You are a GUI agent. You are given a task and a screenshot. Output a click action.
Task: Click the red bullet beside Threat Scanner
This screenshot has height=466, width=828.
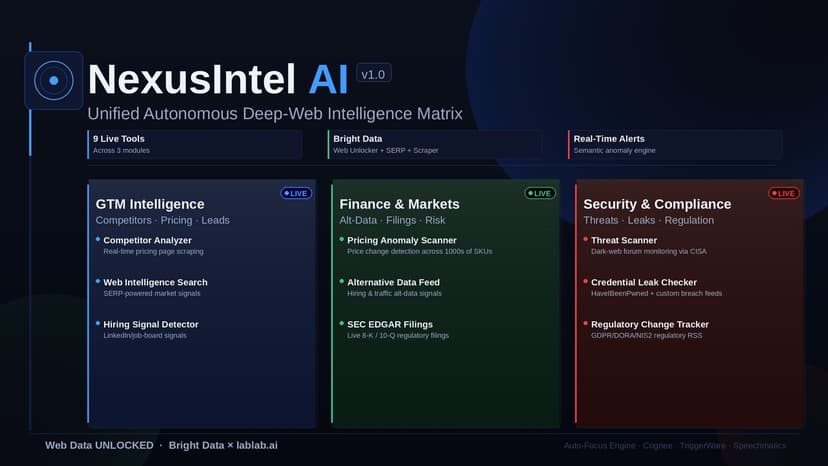(x=586, y=239)
